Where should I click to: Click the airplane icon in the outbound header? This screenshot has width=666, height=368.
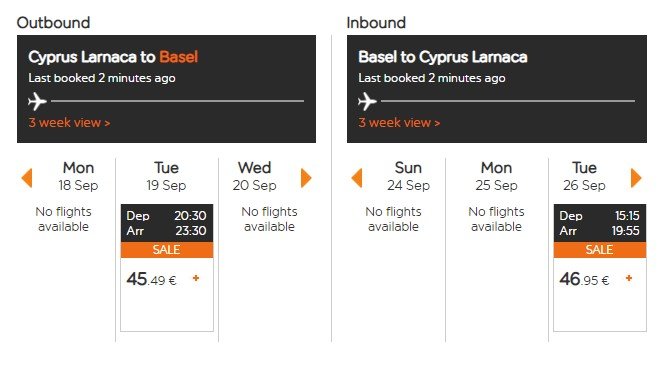[x=37, y=102]
